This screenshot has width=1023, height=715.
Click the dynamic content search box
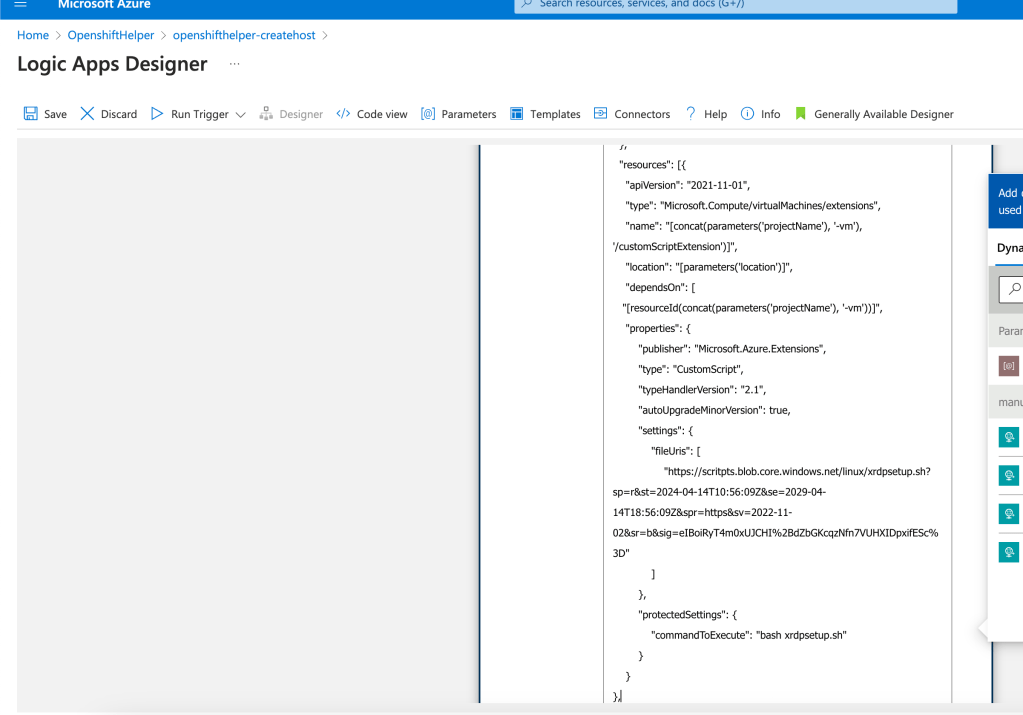point(1011,289)
